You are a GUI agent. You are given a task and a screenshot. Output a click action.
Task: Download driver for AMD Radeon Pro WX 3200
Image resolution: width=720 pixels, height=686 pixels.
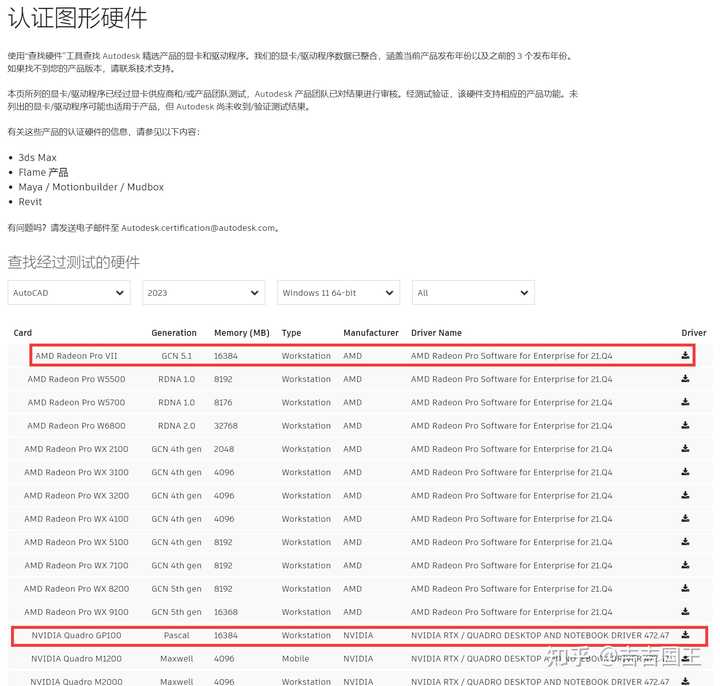[x=685, y=495]
